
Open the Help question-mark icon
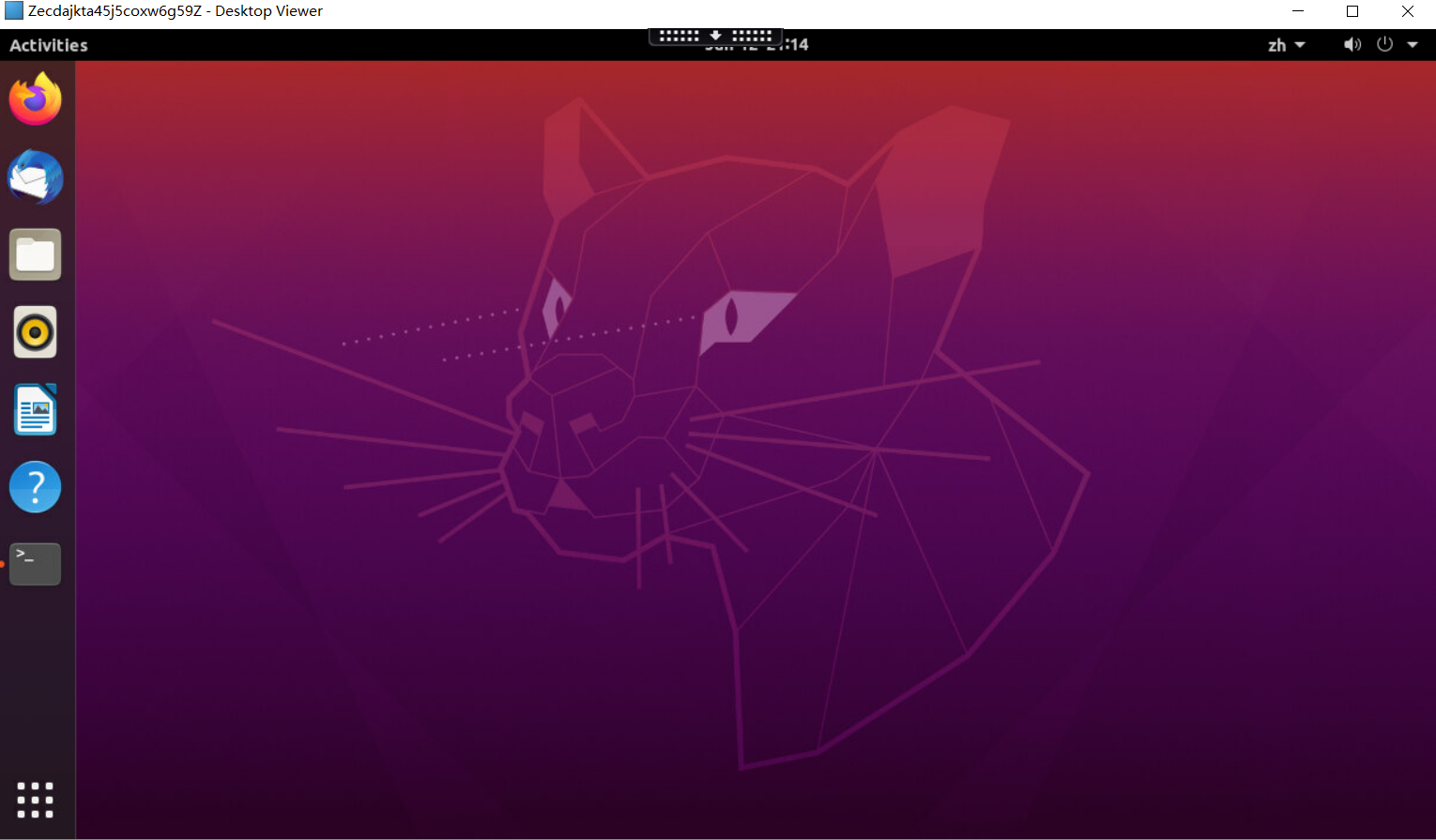click(x=36, y=486)
